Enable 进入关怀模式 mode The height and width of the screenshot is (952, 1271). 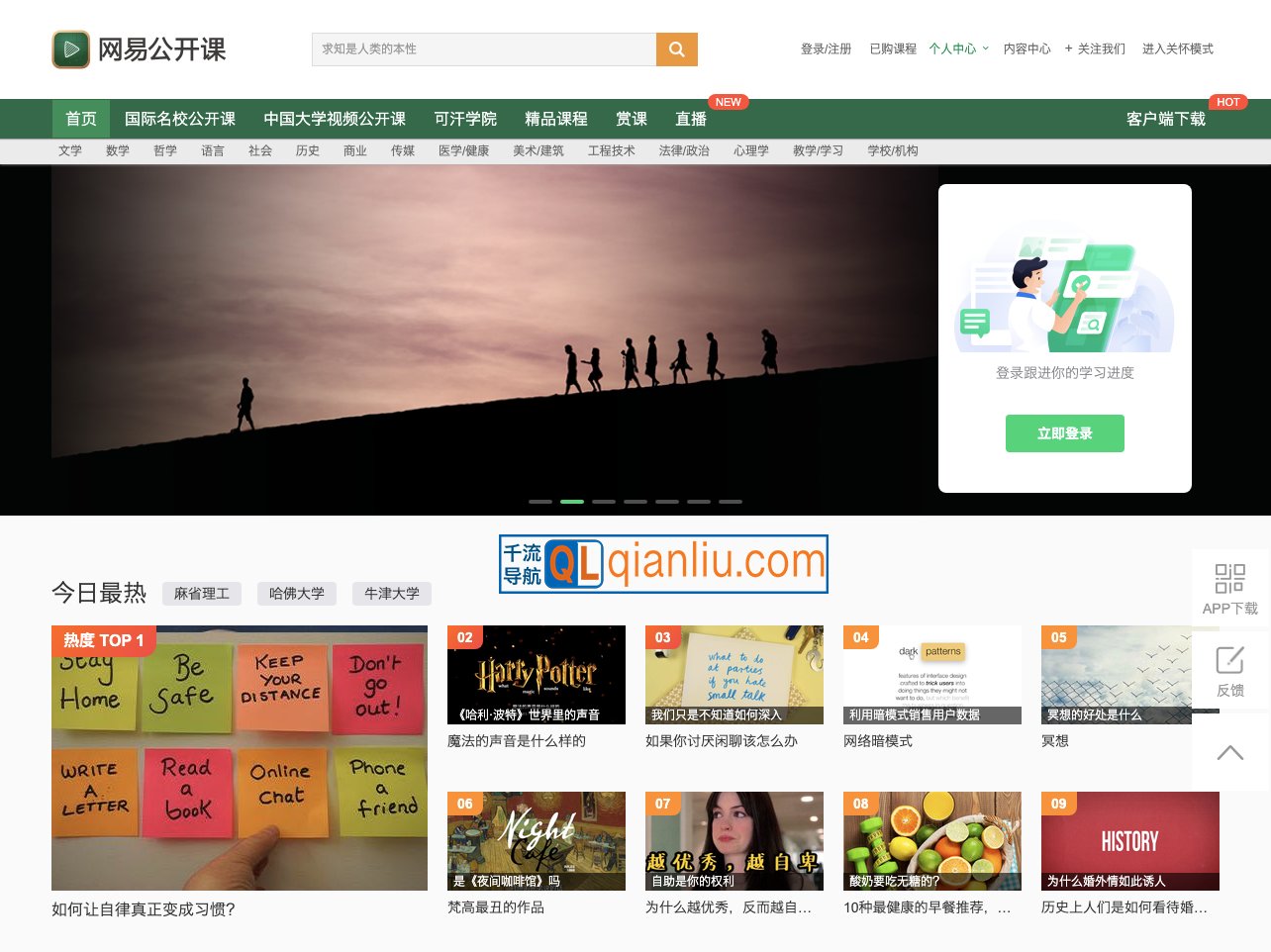pyautogui.click(x=1179, y=48)
